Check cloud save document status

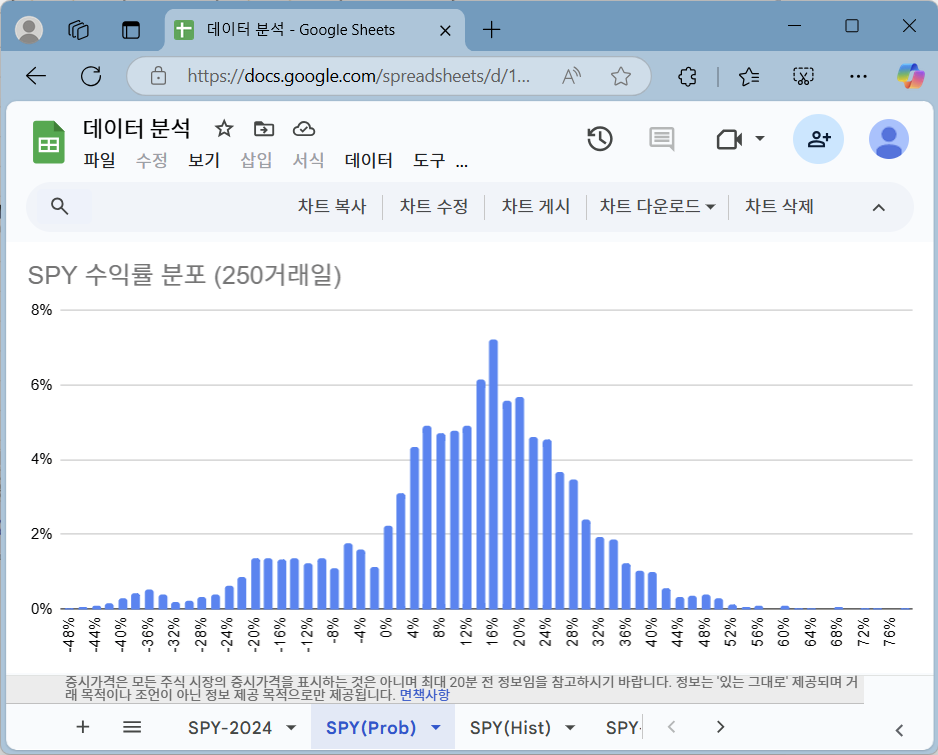[x=304, y=129]
